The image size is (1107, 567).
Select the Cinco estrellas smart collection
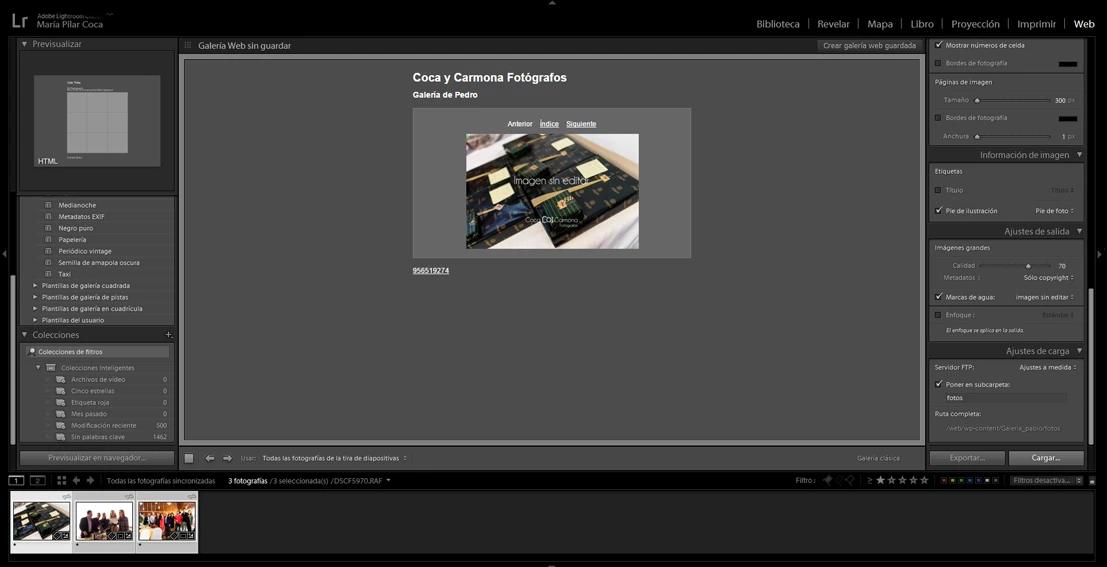click(92, 390)
